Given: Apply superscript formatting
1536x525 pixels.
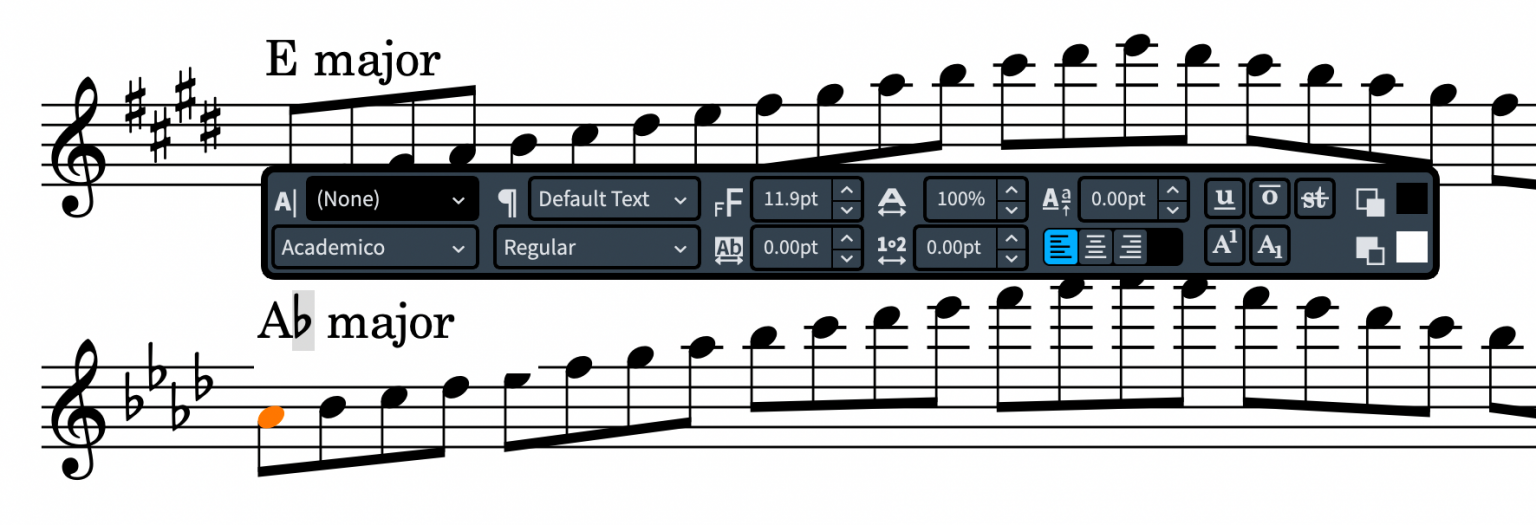Looking at the screenshot, I should click(1223, 246).
